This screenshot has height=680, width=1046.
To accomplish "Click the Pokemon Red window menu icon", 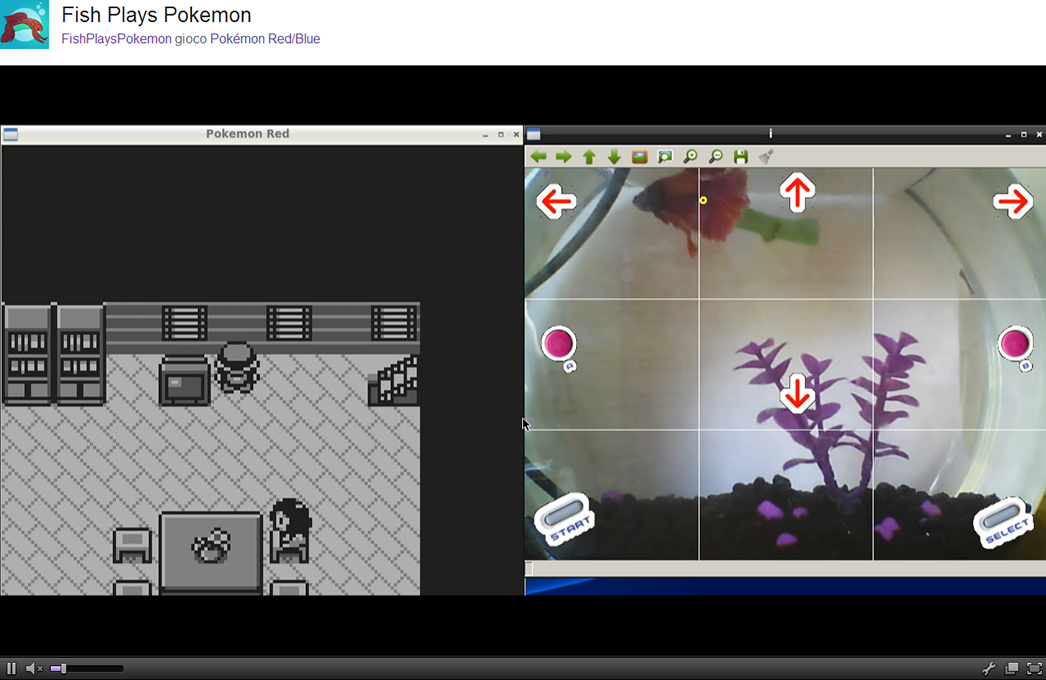I will click(x=10, y=134).
